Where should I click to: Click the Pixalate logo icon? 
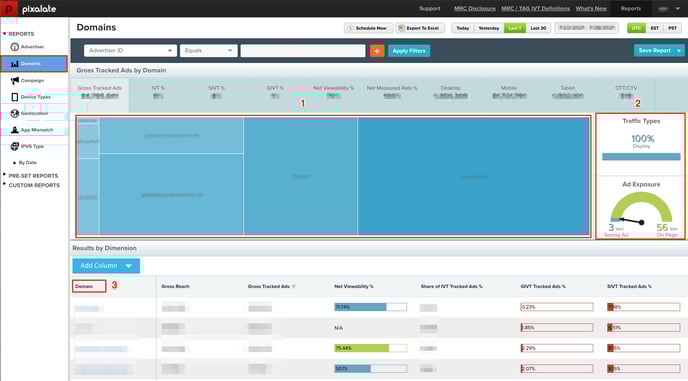coord(9,8)
